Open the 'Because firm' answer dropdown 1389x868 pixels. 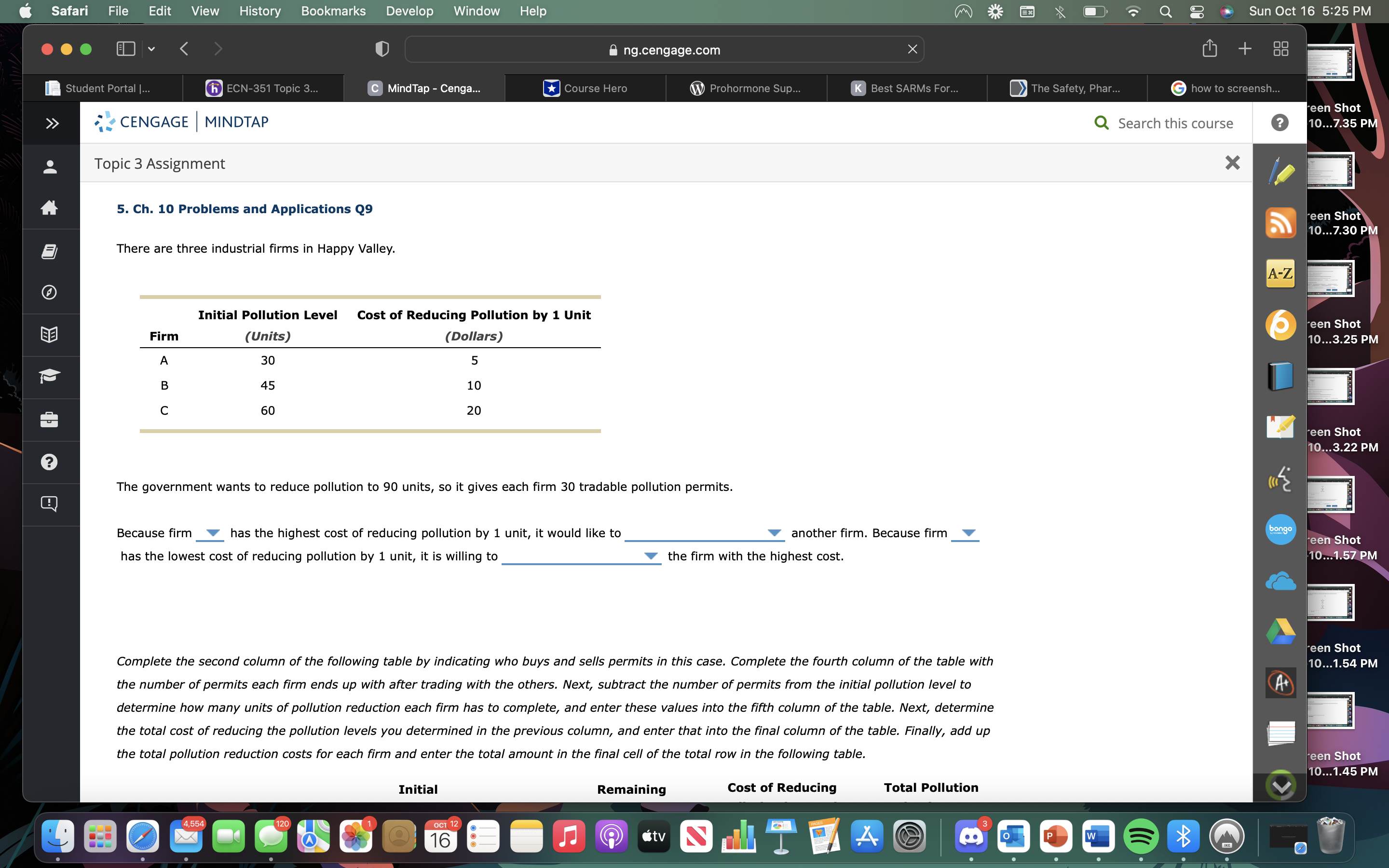(210, 534)
